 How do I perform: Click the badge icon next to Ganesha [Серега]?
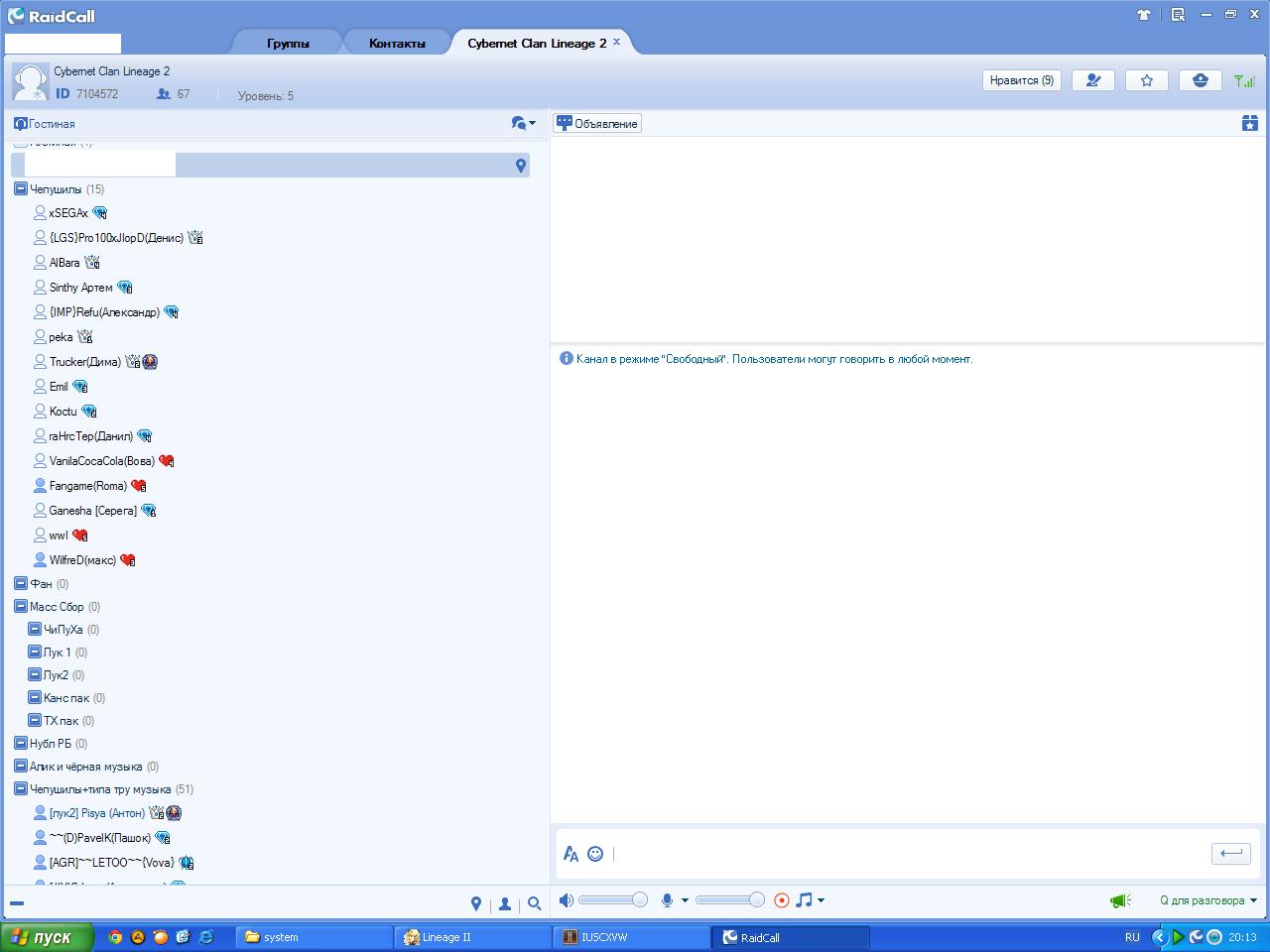(149, 511)
